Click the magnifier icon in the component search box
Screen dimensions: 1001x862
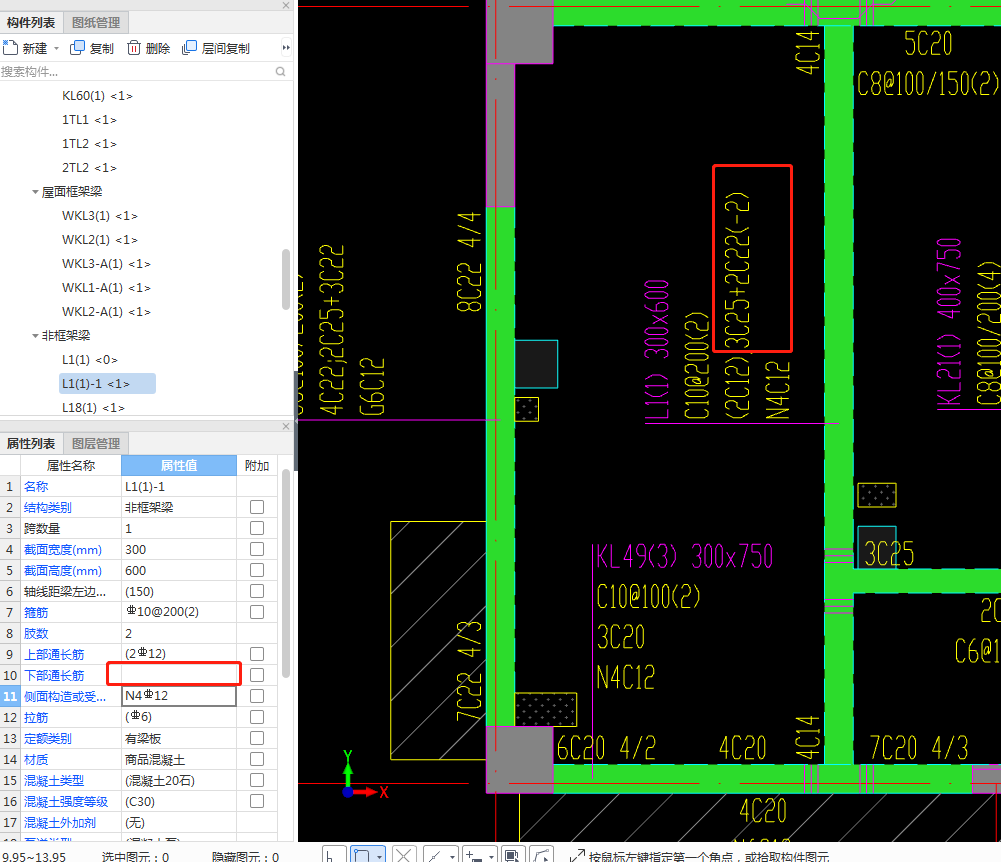point(280,72)
